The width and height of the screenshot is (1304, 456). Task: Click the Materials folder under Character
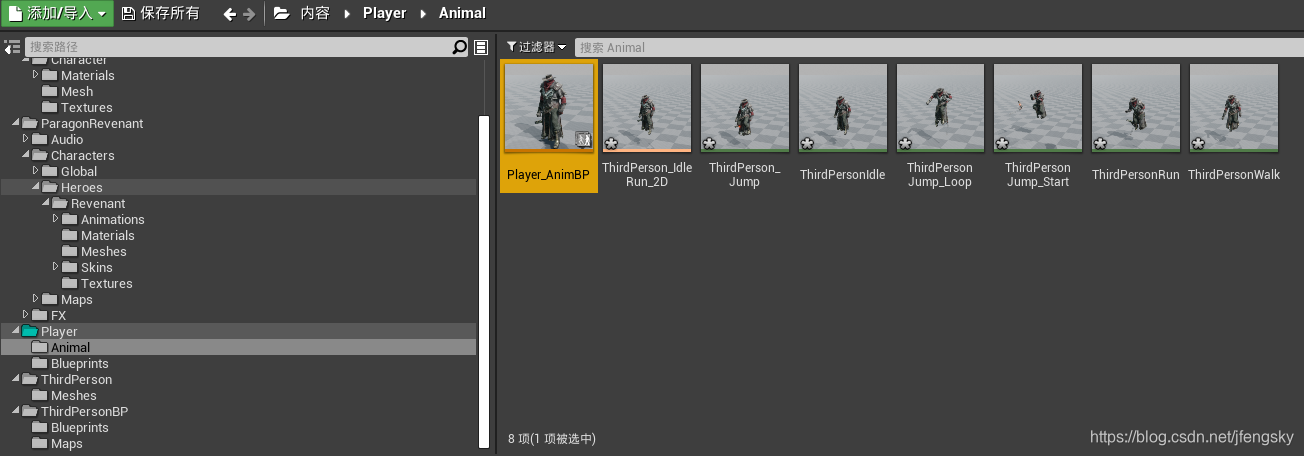click(87, 76)
